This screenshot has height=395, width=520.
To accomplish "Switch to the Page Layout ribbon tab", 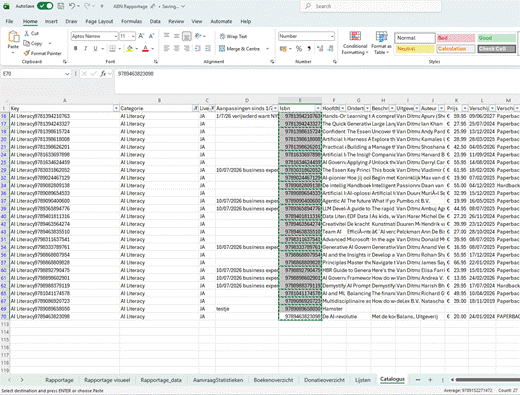I will point(99,21).
